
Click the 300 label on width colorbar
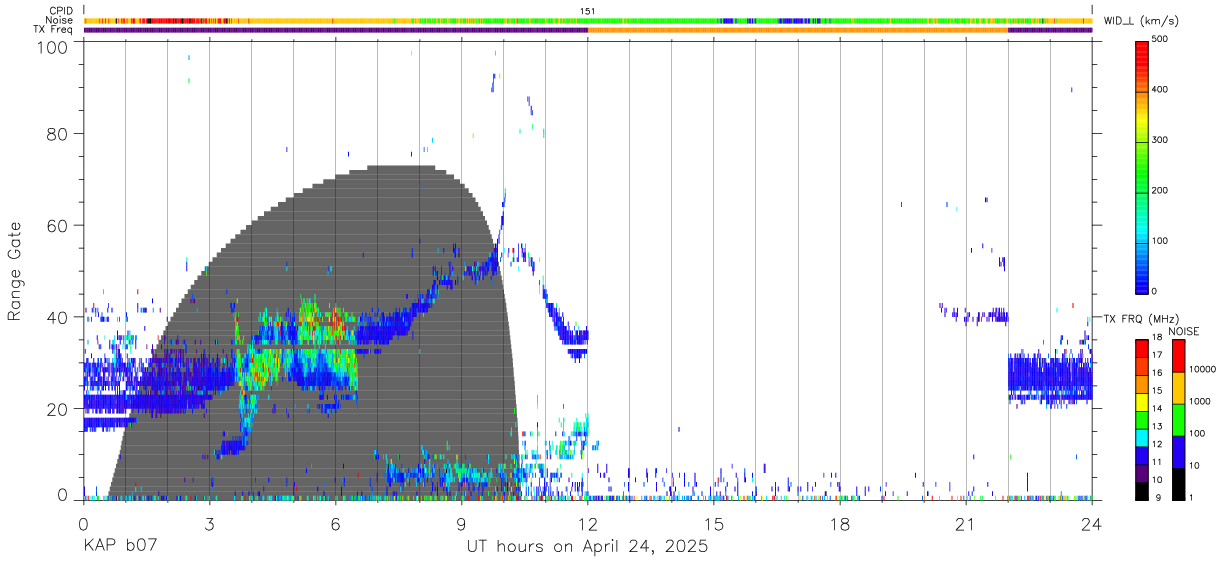click(x=1162, y=141)
